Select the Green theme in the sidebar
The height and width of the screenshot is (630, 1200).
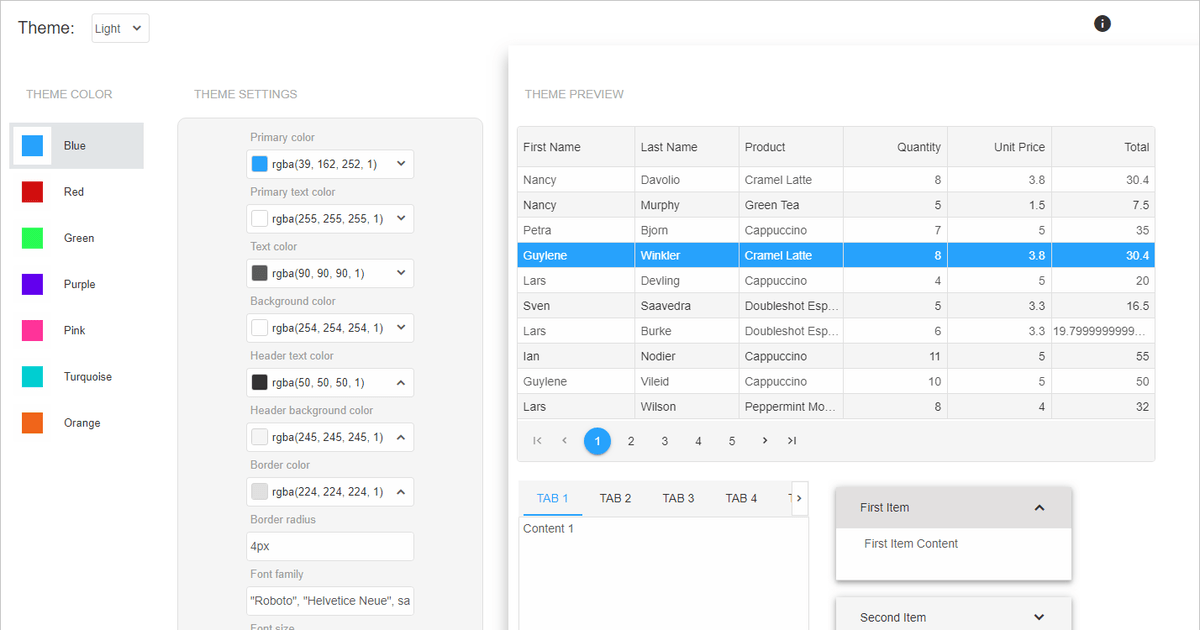tap(76, 238)
